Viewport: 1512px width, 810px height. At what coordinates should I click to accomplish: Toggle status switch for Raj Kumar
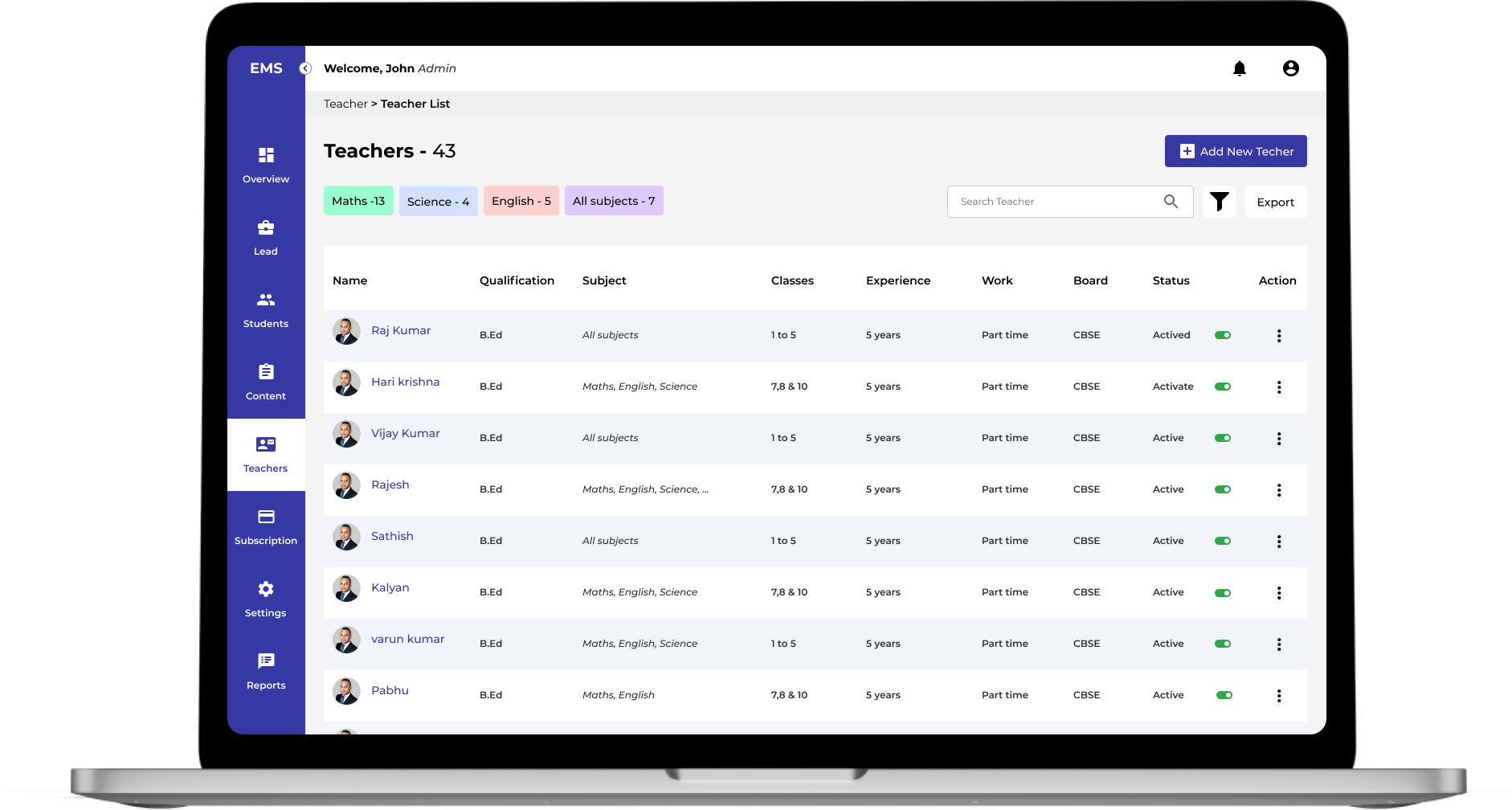pos(1223,335)
